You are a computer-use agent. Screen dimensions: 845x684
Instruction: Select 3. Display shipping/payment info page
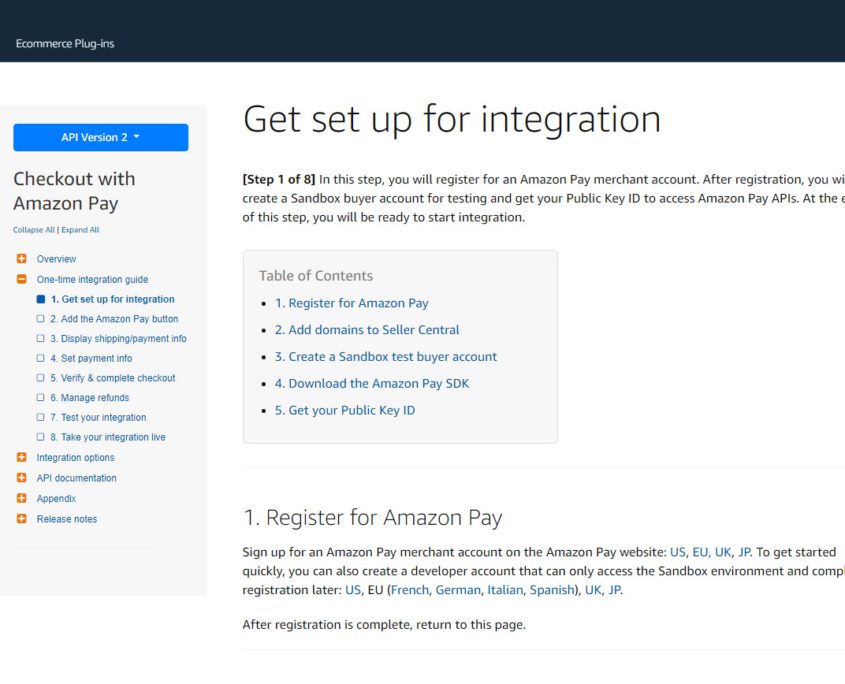(118, 339)
